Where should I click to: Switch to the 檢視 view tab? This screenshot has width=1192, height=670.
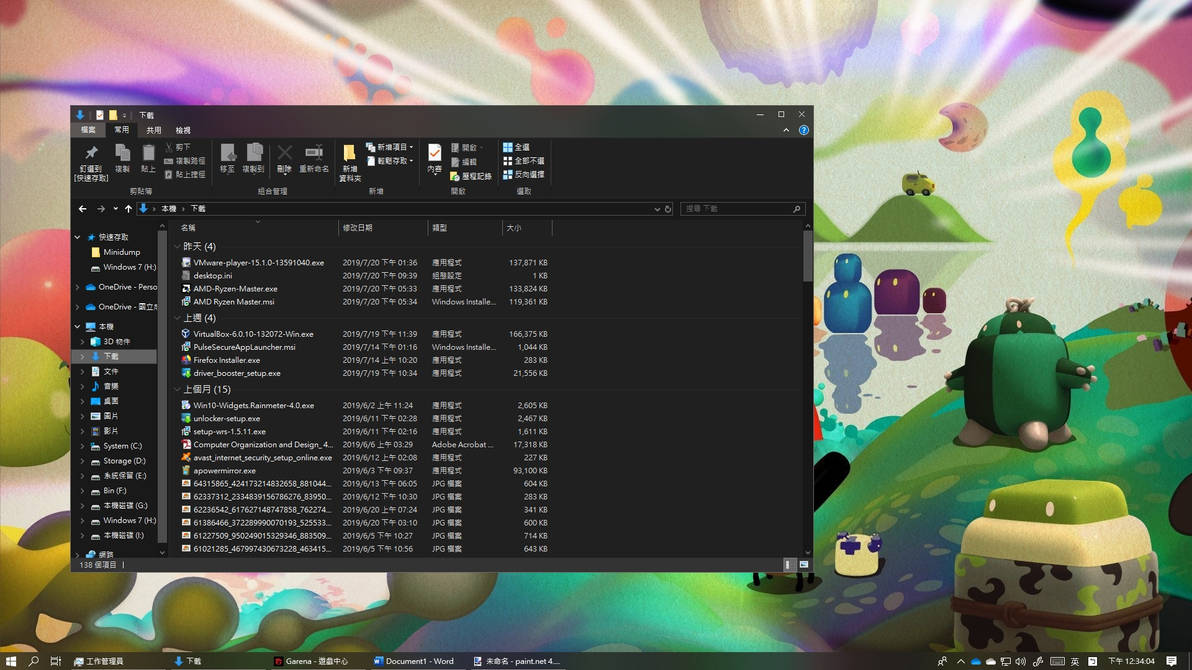183,130
